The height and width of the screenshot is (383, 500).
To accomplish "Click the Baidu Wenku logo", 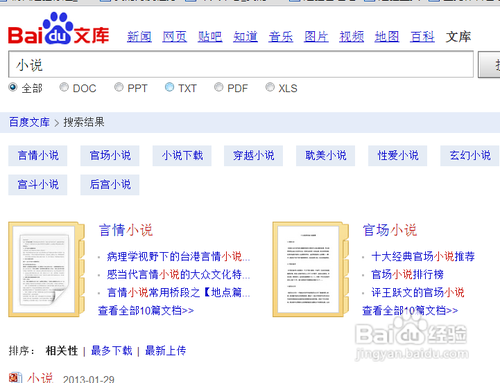I will [x=59, y=29].
